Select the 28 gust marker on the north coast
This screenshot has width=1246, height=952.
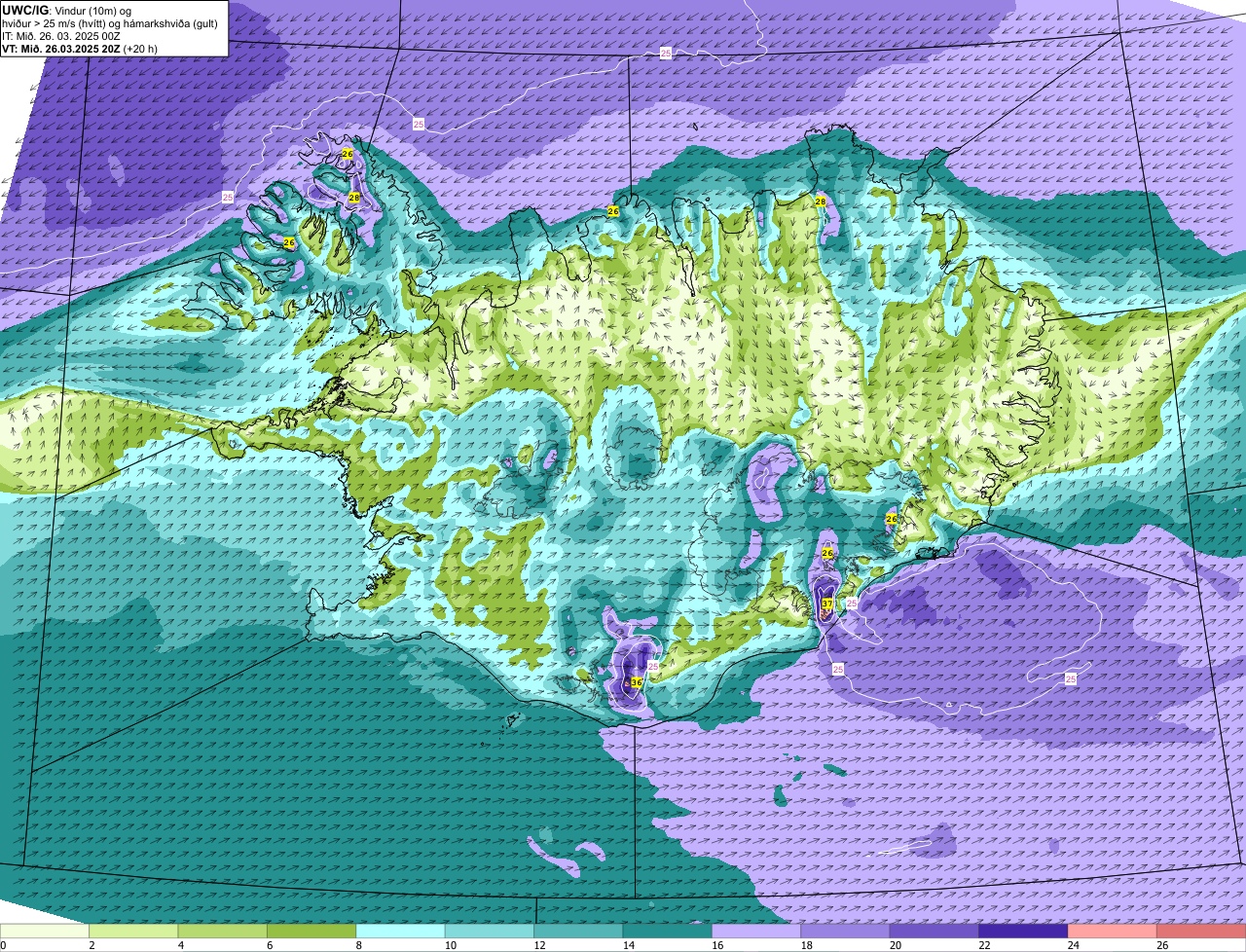[x=821, y=201]
